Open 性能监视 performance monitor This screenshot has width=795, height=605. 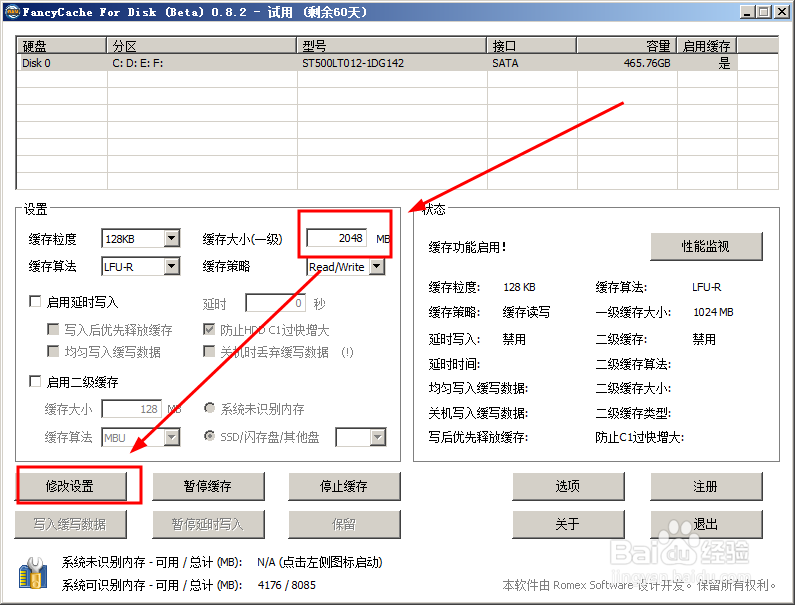[x=706, y=246]
